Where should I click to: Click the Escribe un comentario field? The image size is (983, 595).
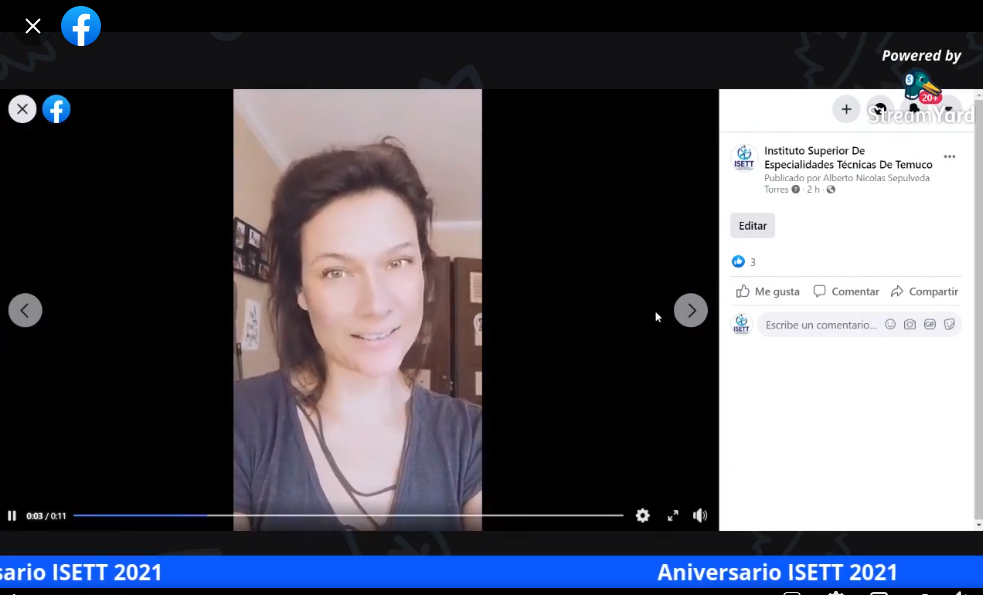point(820,325)
